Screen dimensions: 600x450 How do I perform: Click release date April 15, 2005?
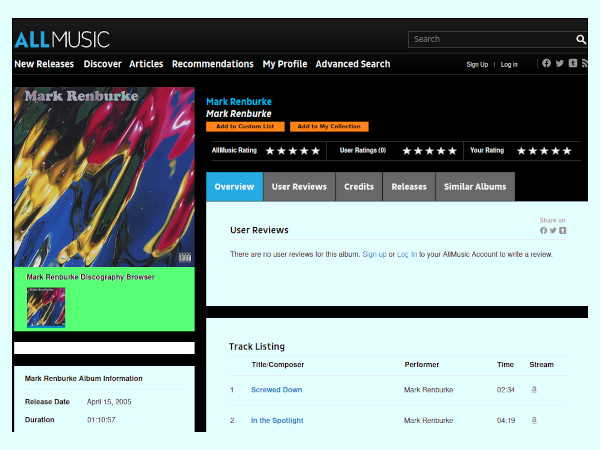[109, 402]
